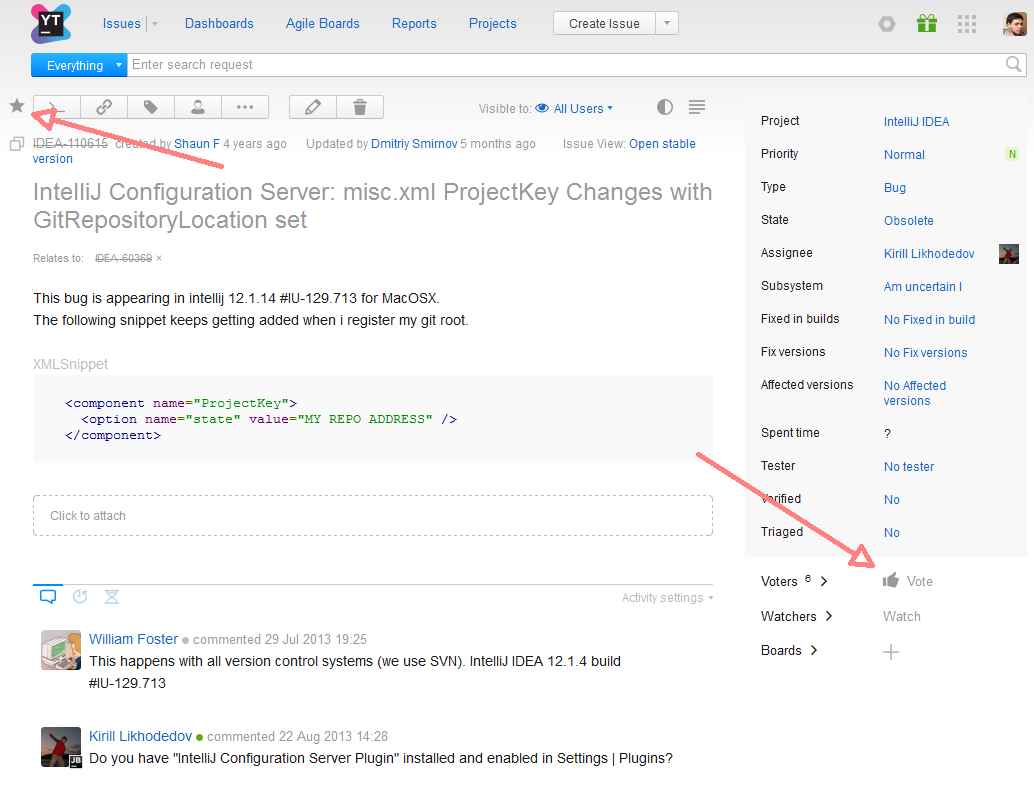This screenshot has height=785, width=1034.
Task: Remove the IDEA-60369 relation link
Action: 159,259
